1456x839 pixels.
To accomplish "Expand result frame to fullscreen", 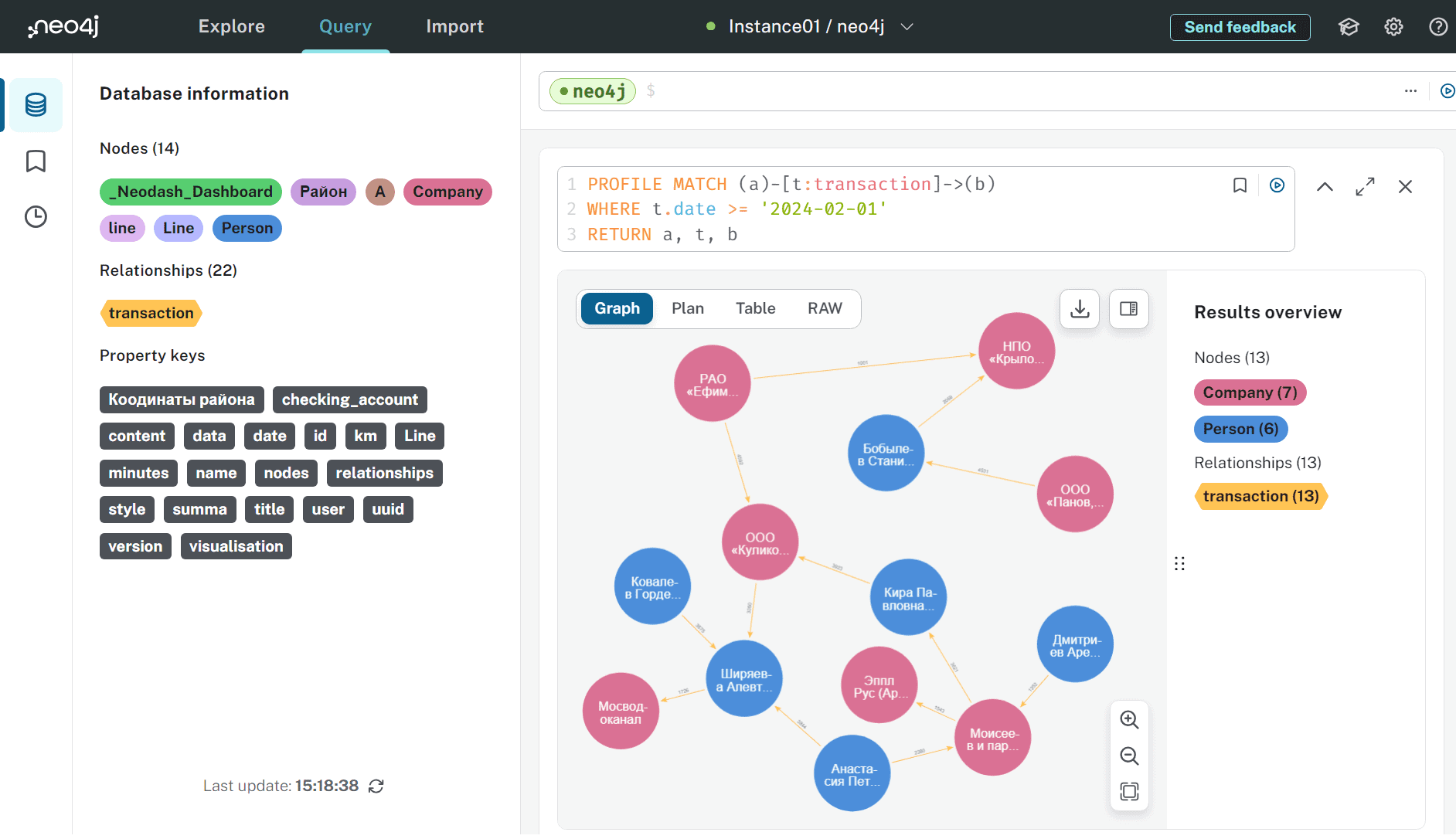I will [1365, 187].
